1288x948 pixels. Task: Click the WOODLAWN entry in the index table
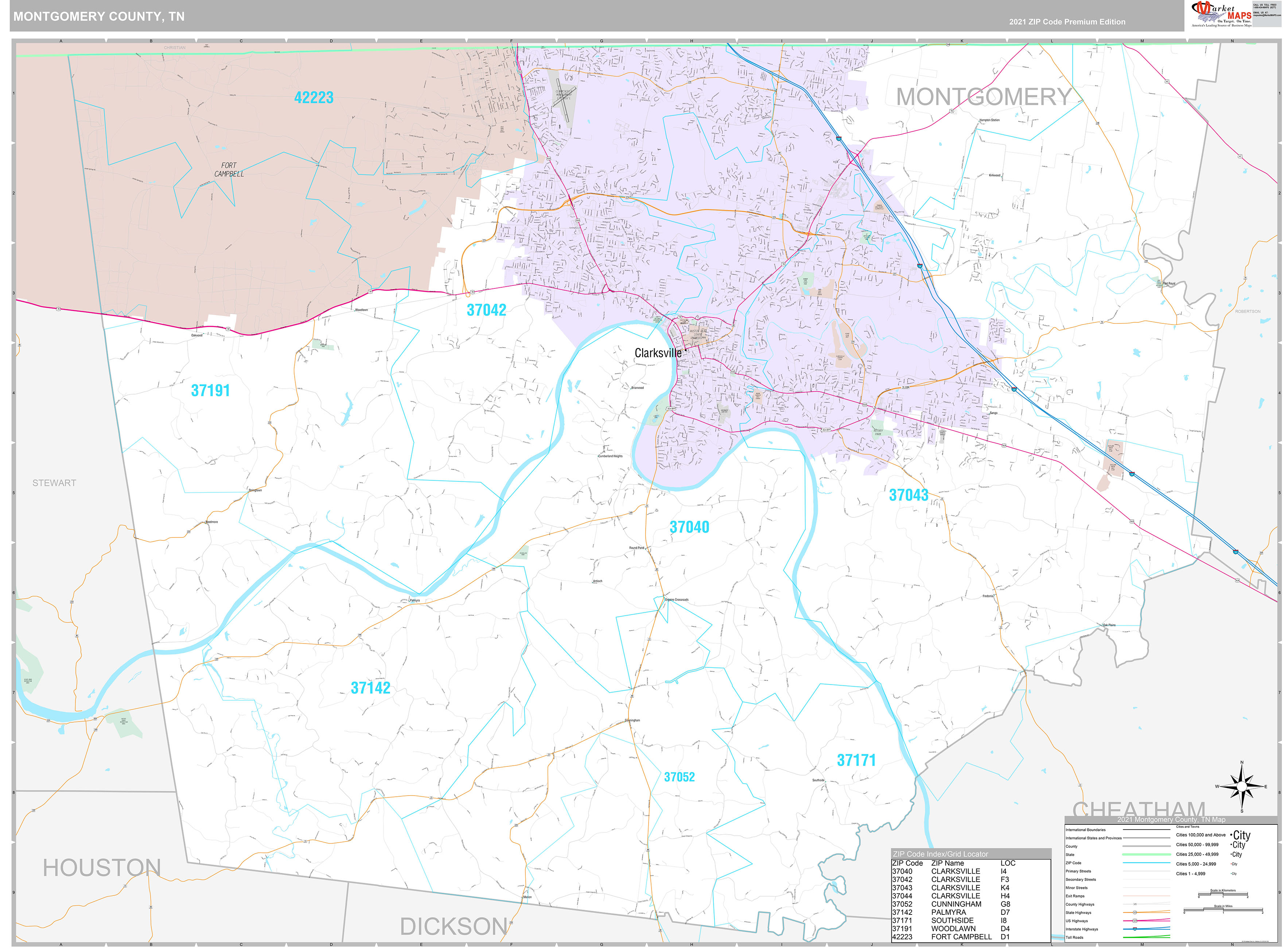click(953, 928)
